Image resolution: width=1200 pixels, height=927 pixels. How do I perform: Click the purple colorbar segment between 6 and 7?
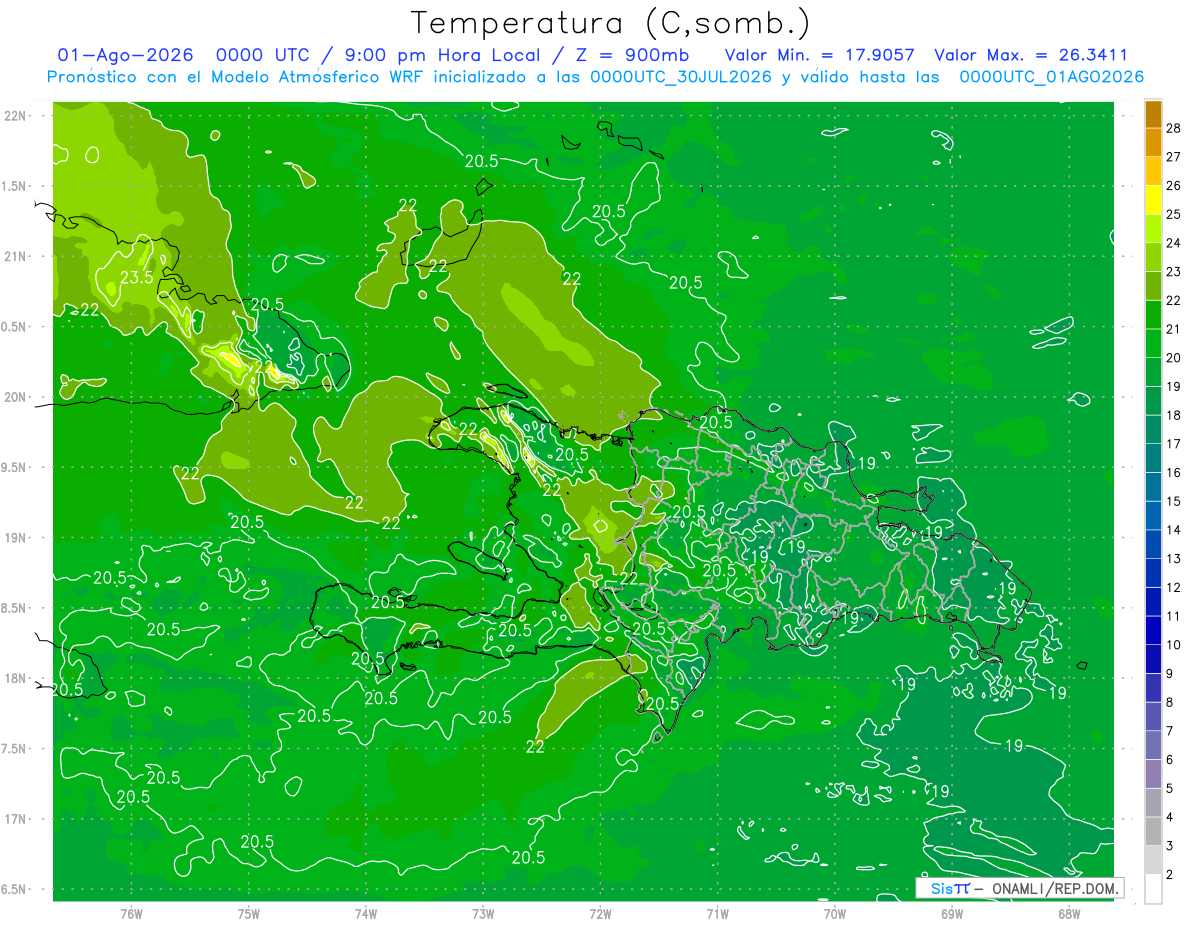(x=1153, y=746)
